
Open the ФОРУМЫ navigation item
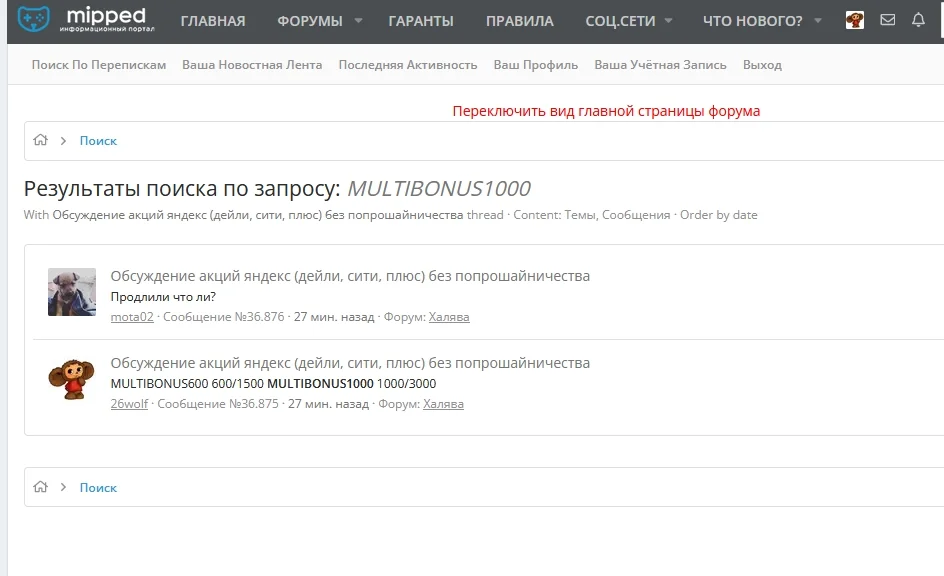tap(309, 21)
